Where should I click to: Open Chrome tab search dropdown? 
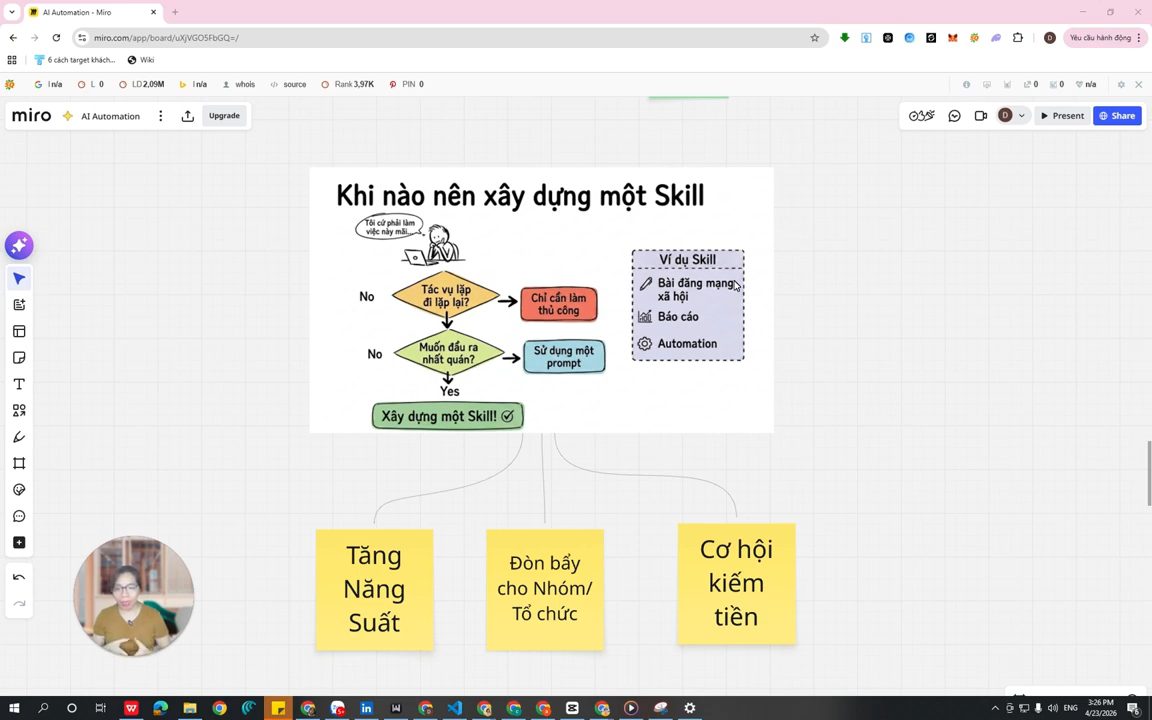12,12
